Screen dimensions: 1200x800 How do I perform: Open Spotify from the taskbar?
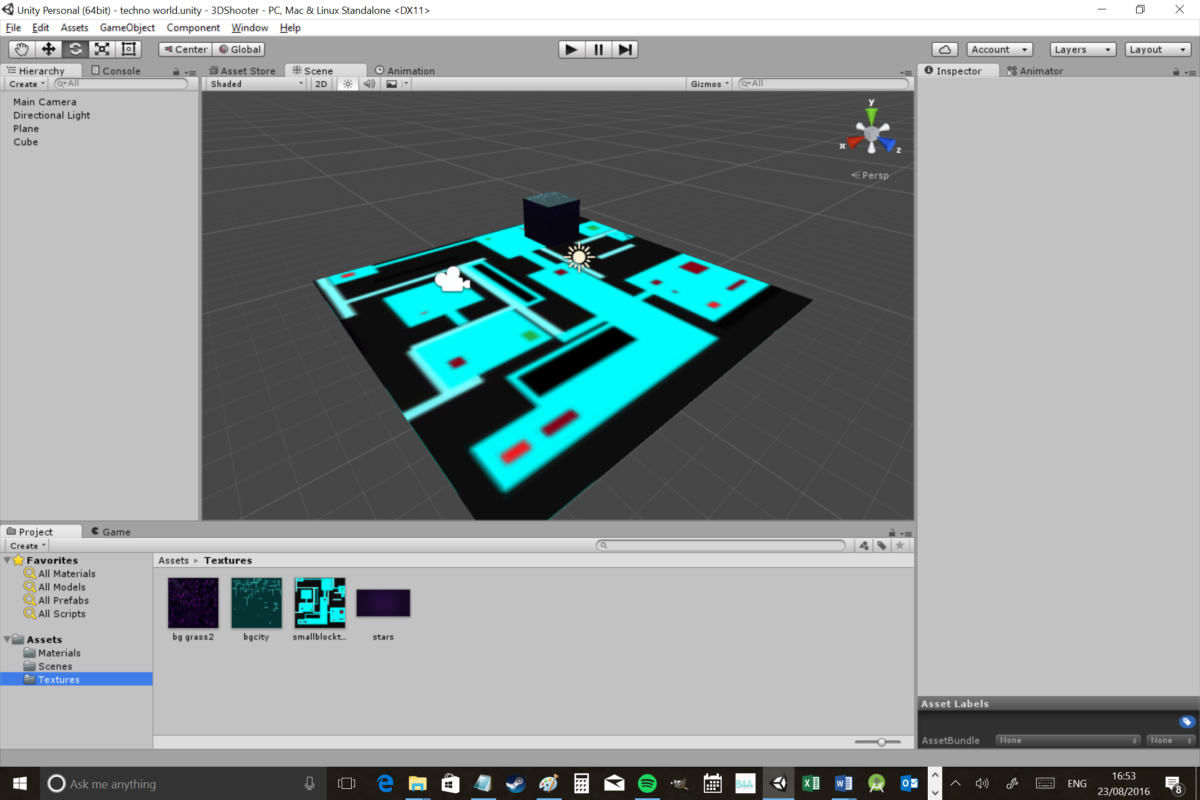(x=647, y=784)
